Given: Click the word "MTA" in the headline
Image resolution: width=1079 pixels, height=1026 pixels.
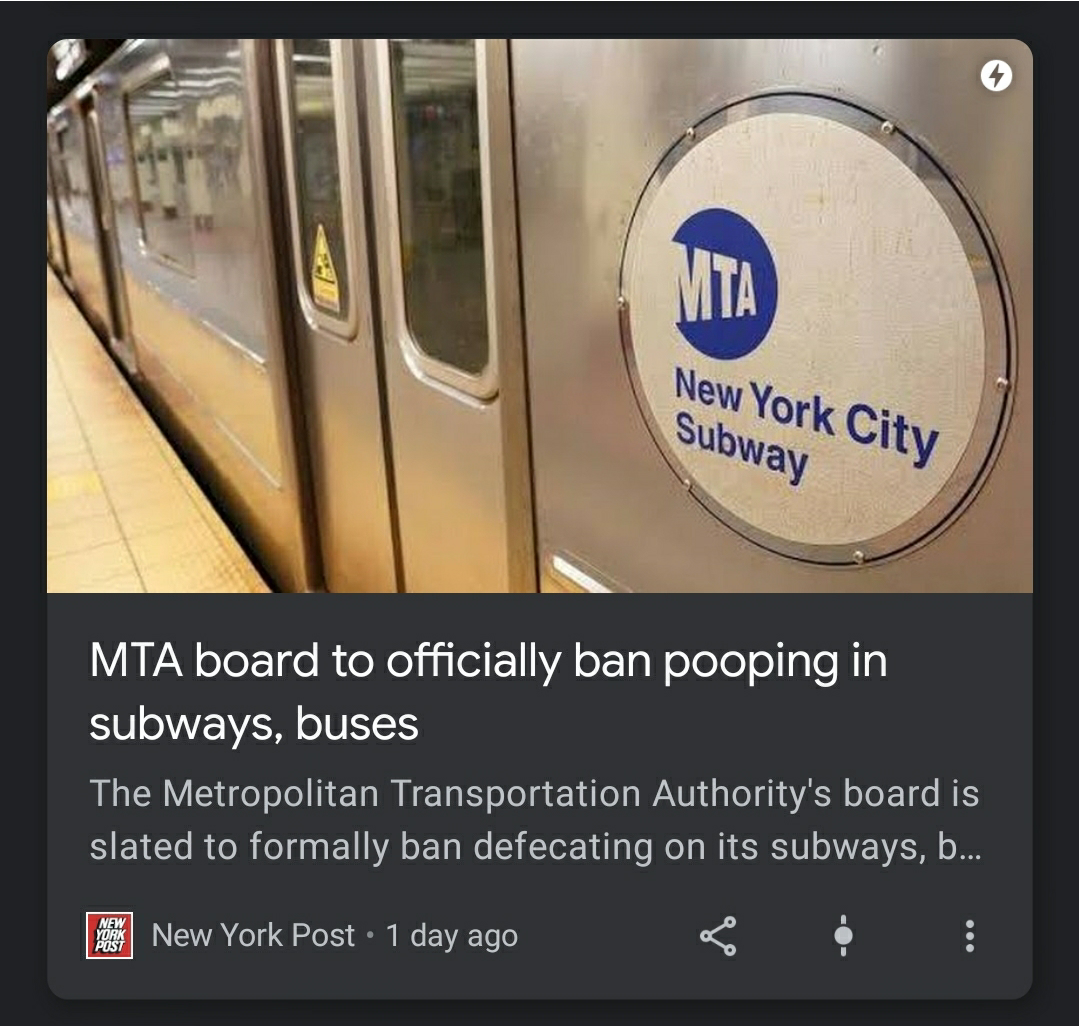Looking at the screenshot, I should point(136,661).
